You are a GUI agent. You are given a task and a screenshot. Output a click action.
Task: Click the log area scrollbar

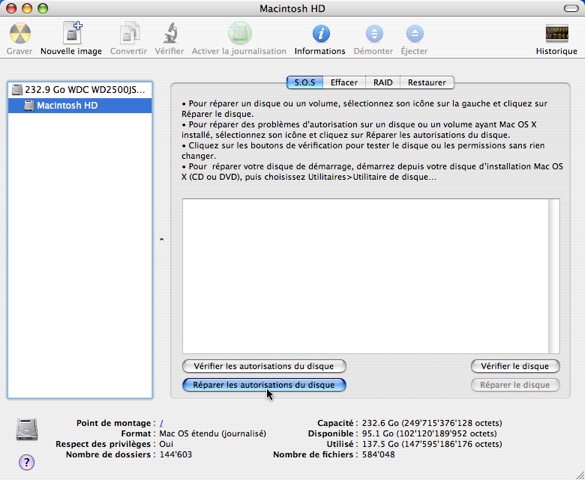554,276
